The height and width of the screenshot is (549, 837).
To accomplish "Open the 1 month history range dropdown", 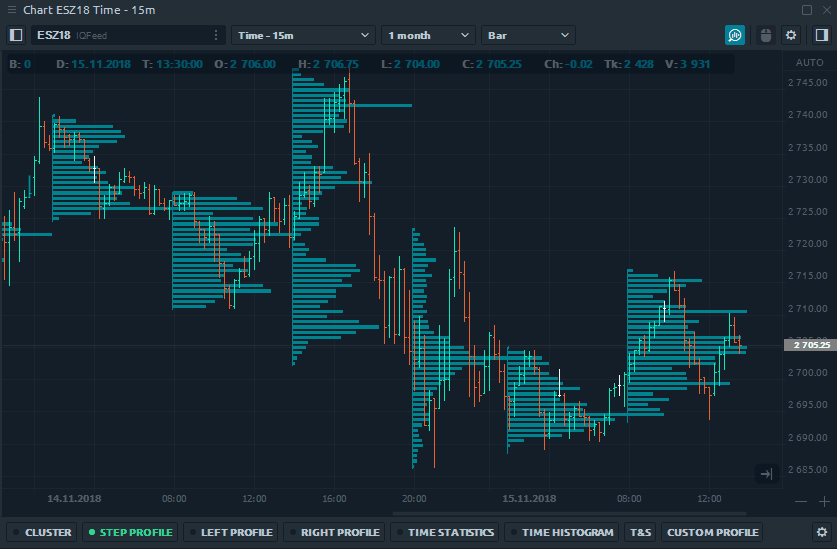I will coord(427,35).
